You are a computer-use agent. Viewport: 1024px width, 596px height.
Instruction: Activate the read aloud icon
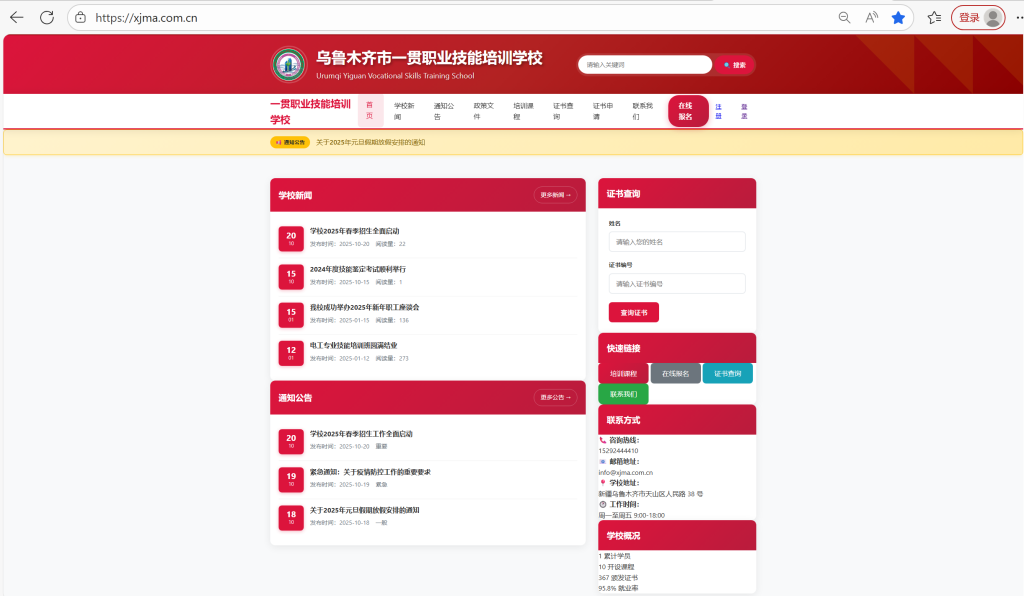click(871, 18)
